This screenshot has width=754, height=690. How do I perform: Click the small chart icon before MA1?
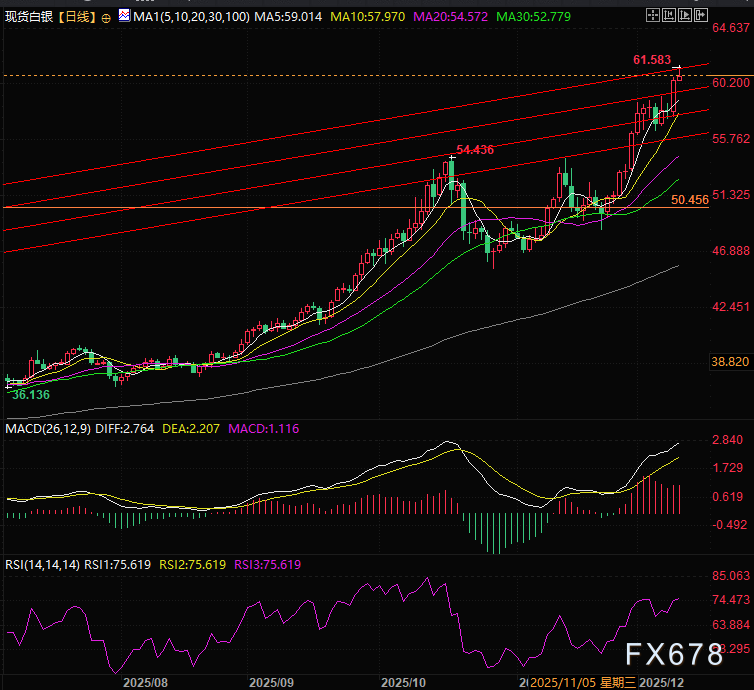click(x=123, y=16)
